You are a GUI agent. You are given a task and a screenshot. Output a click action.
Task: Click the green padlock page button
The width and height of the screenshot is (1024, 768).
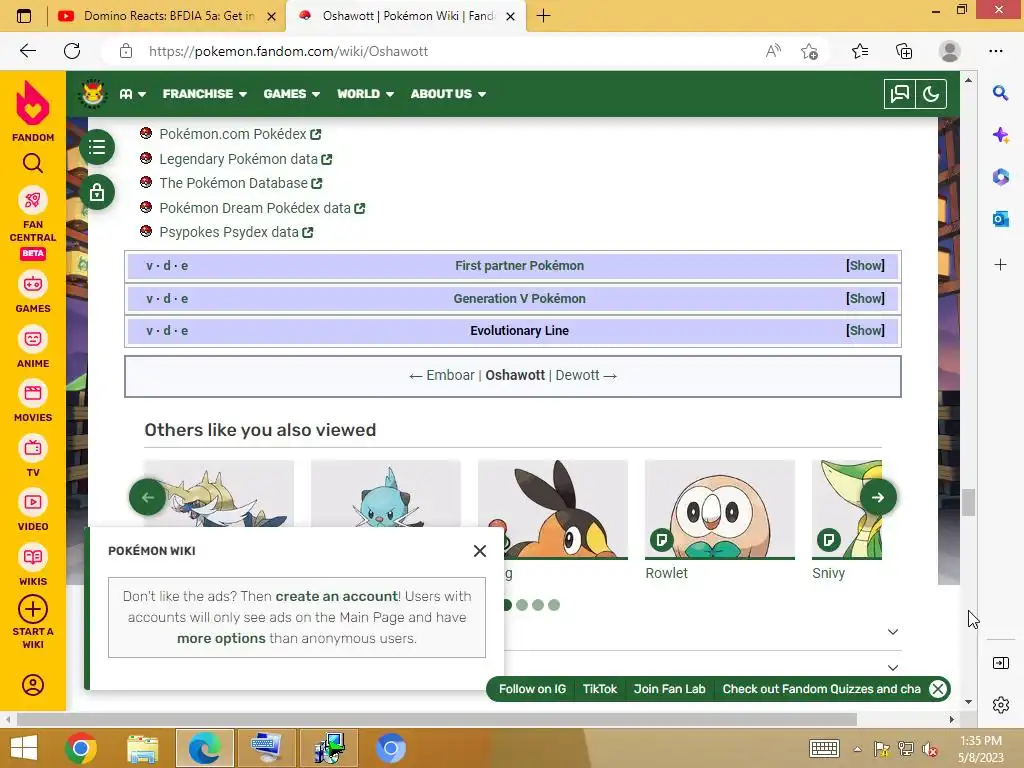(97, 193)
